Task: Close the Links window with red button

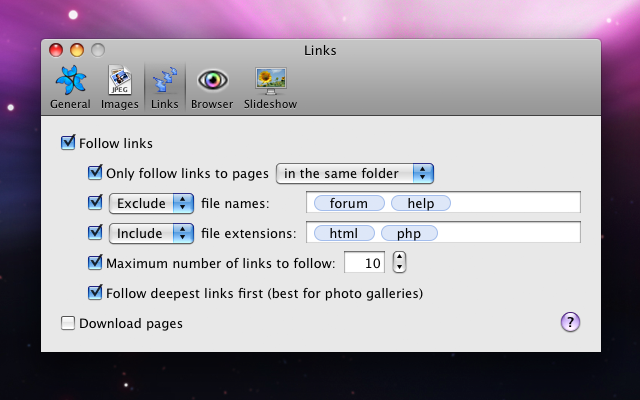Action: 56,50
